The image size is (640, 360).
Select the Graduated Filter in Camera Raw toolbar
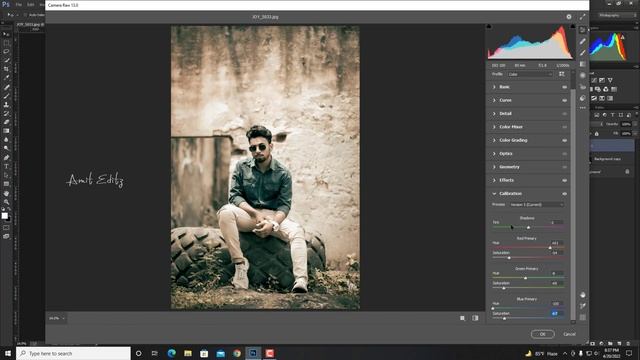582,64
